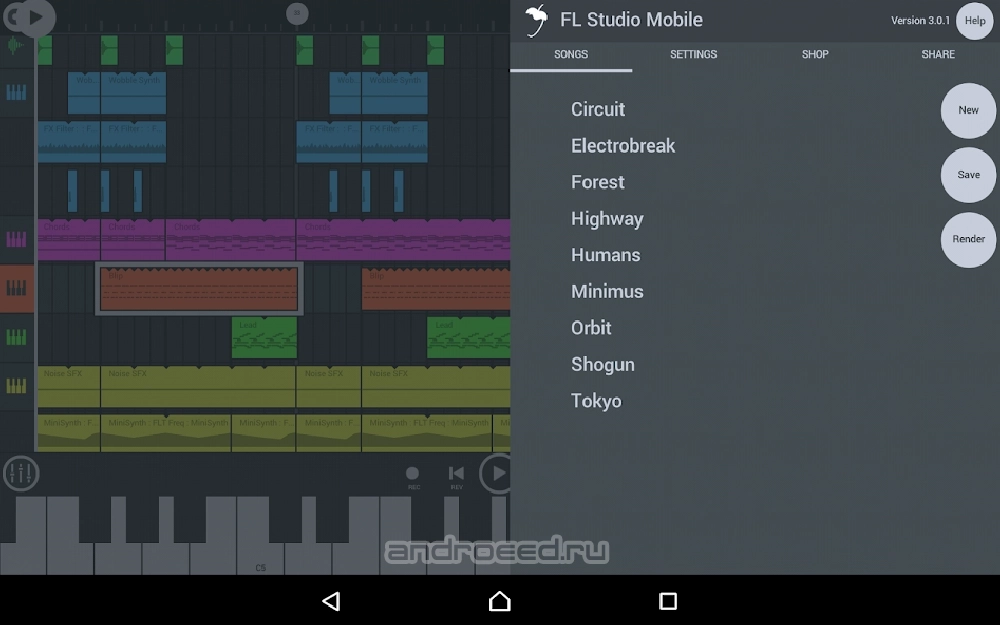Open the mixer panel icon

[x=20, y=473]
